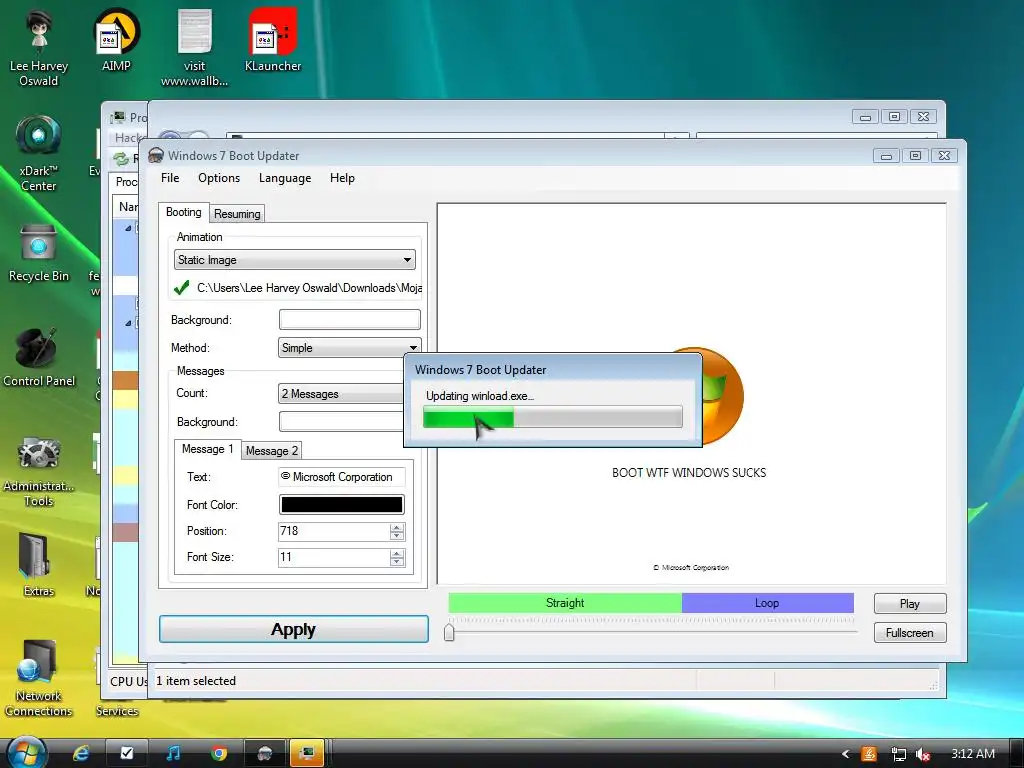1024x768 pixels.
Task: Open the Control Panel desktop icon
Action: coord(39,358)
